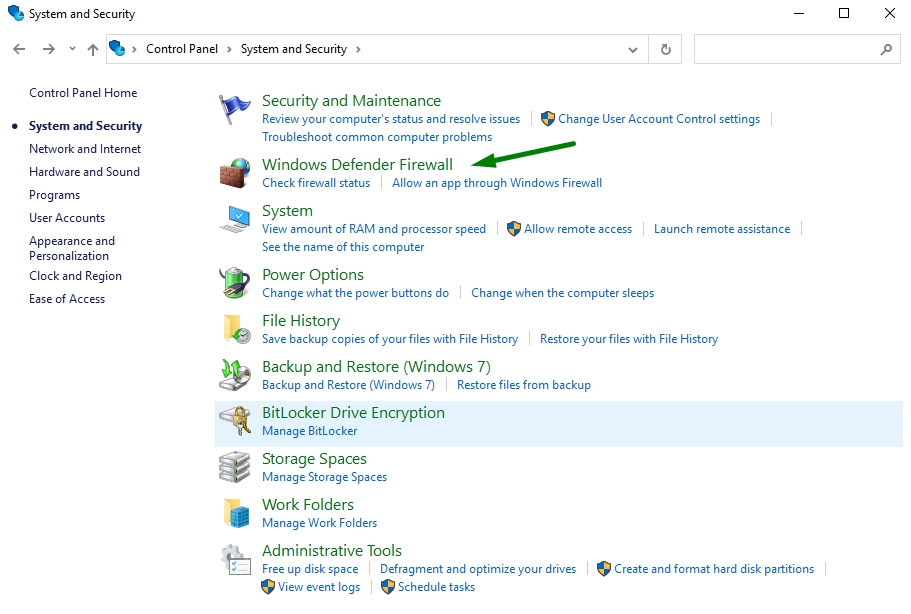Image resolution: width=911 pixels, height=614 pixels.
Task: Open Change User Account Control settings
Action: [x=659, y=119]
